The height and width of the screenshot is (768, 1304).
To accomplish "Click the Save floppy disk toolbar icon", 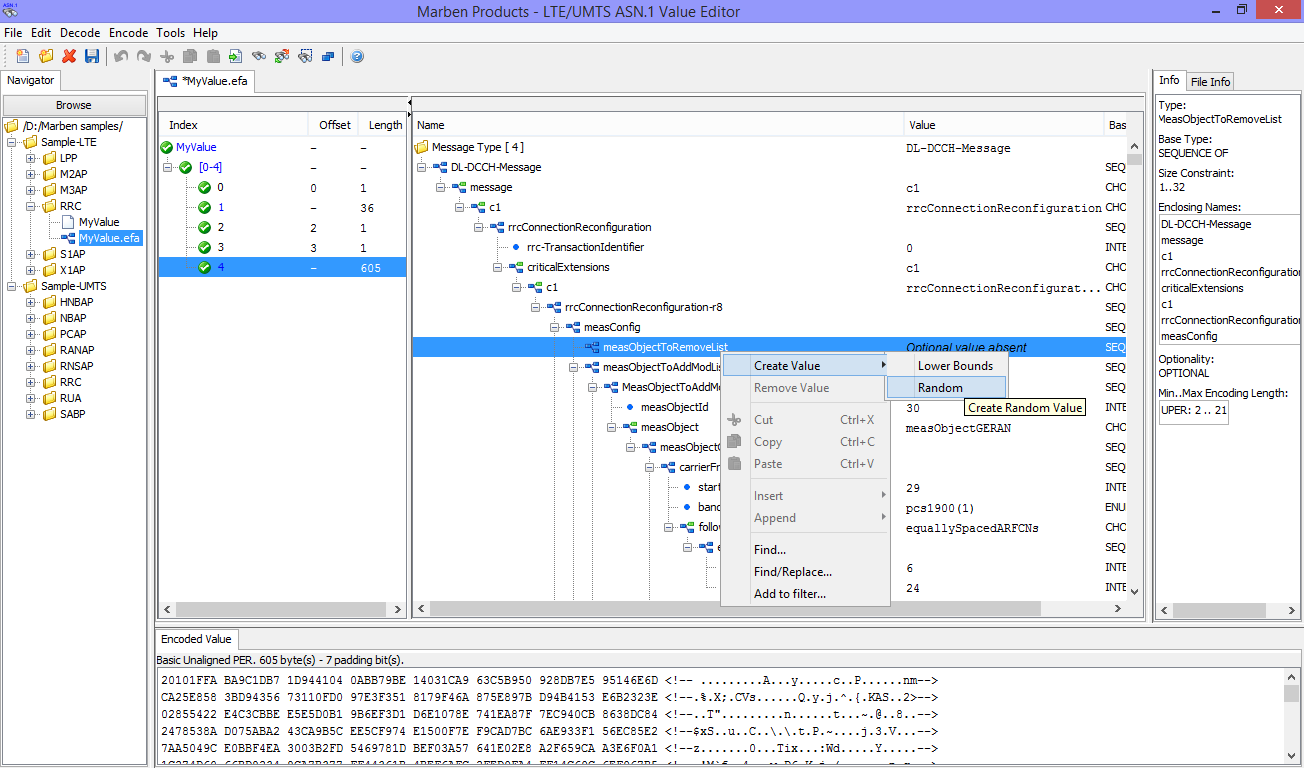I will click(92, 56).
